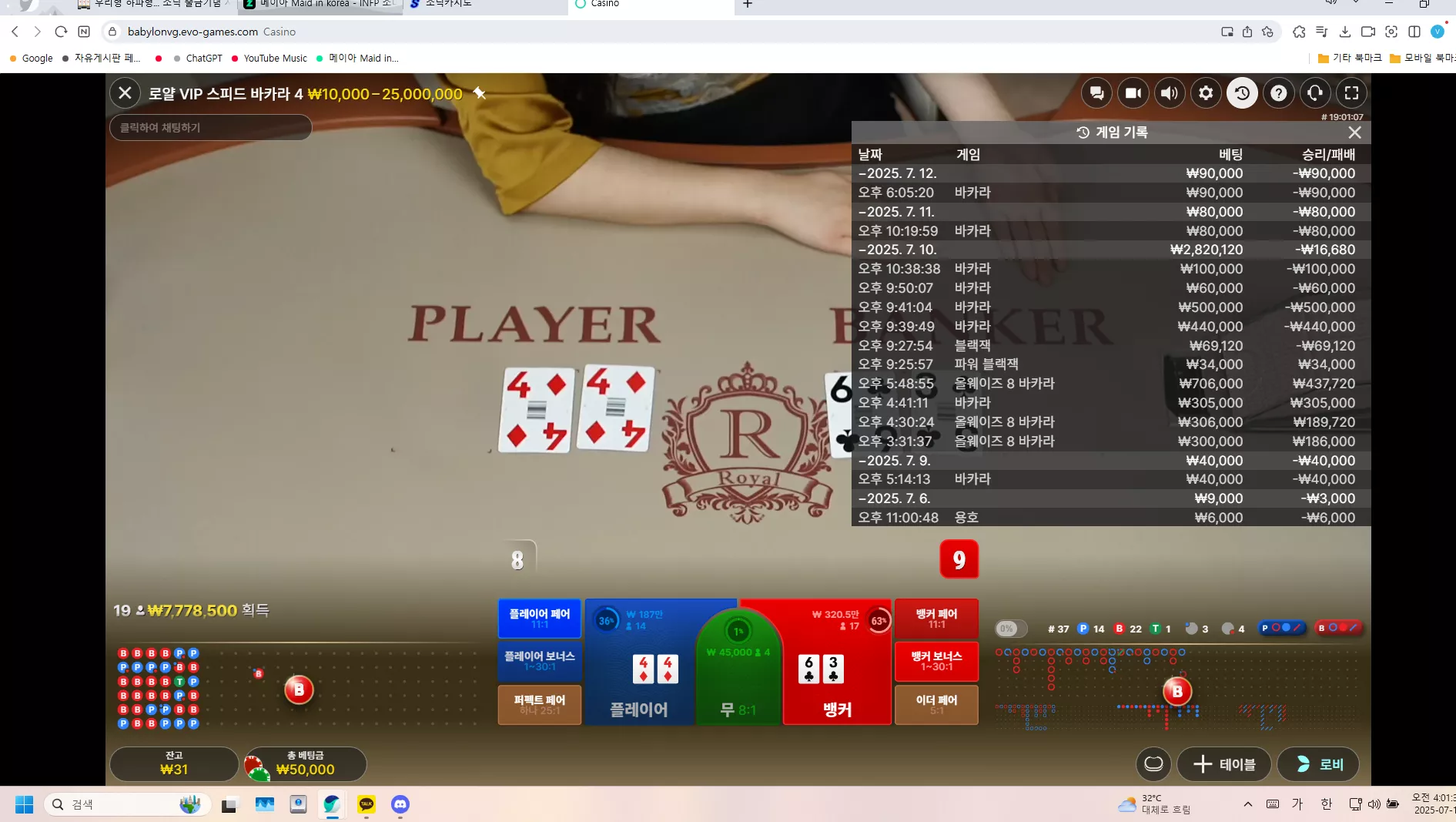Screen dimensions: 1456x822
Task: Place bet on 퍼펙트 페어 25:1
Action: 539,704
